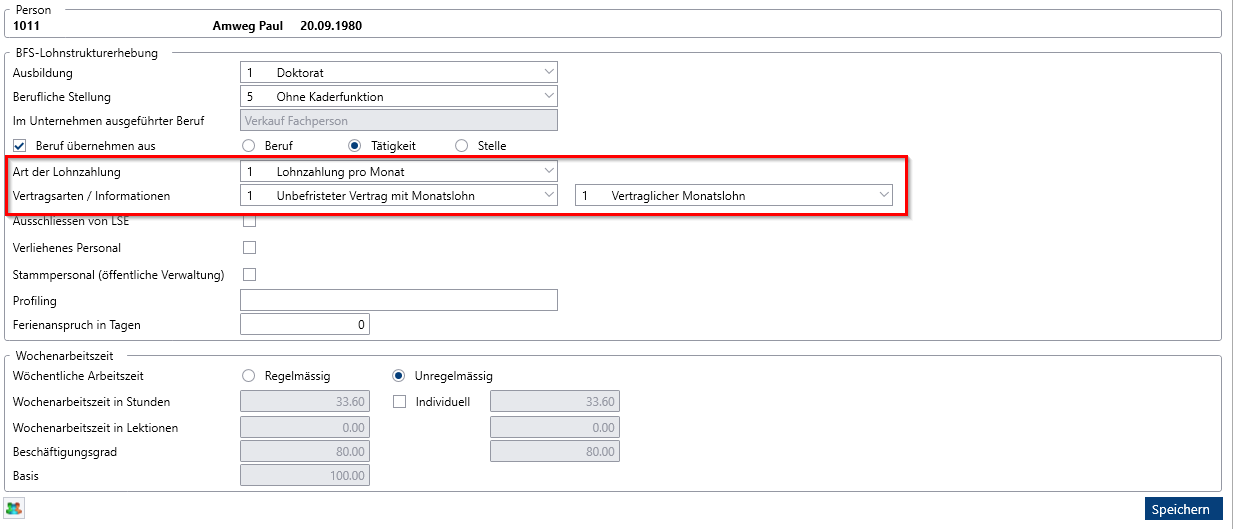Click the Speichern button

pos(1184,509)
